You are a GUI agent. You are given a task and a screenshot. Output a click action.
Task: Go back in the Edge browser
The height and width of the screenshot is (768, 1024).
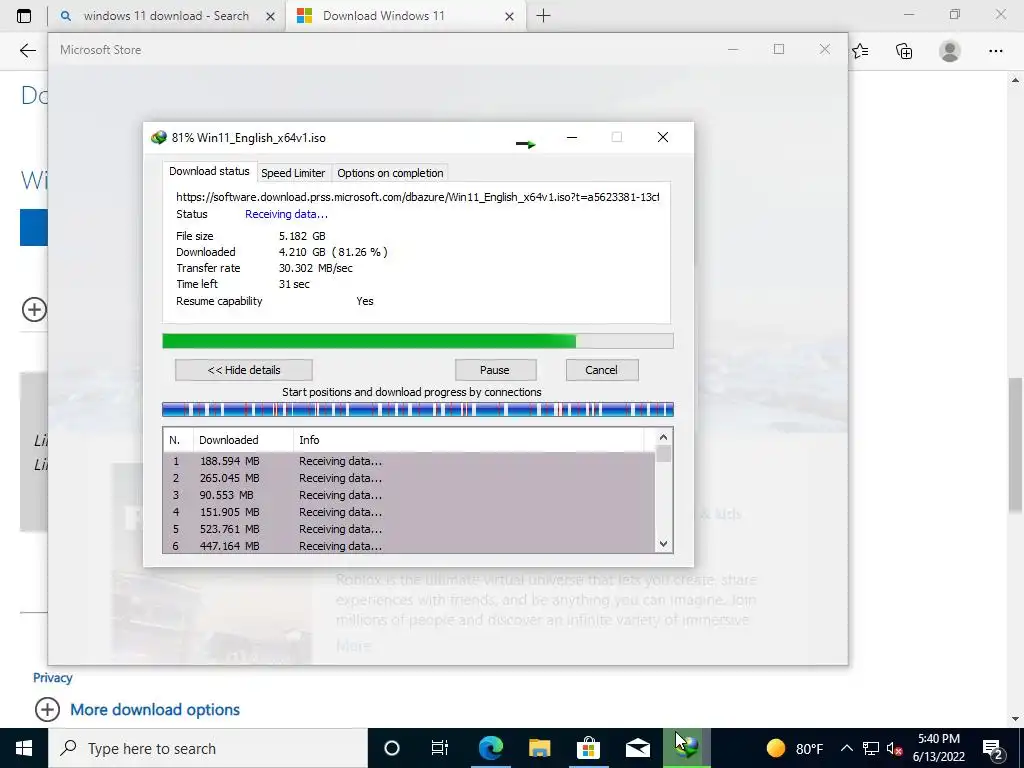pos(27,51)
